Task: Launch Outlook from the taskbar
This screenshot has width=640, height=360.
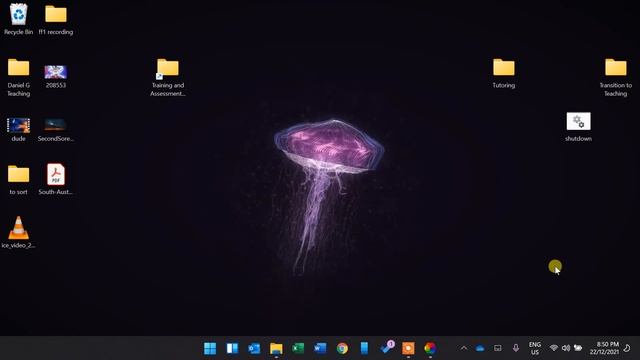Action: click(254, 348)
